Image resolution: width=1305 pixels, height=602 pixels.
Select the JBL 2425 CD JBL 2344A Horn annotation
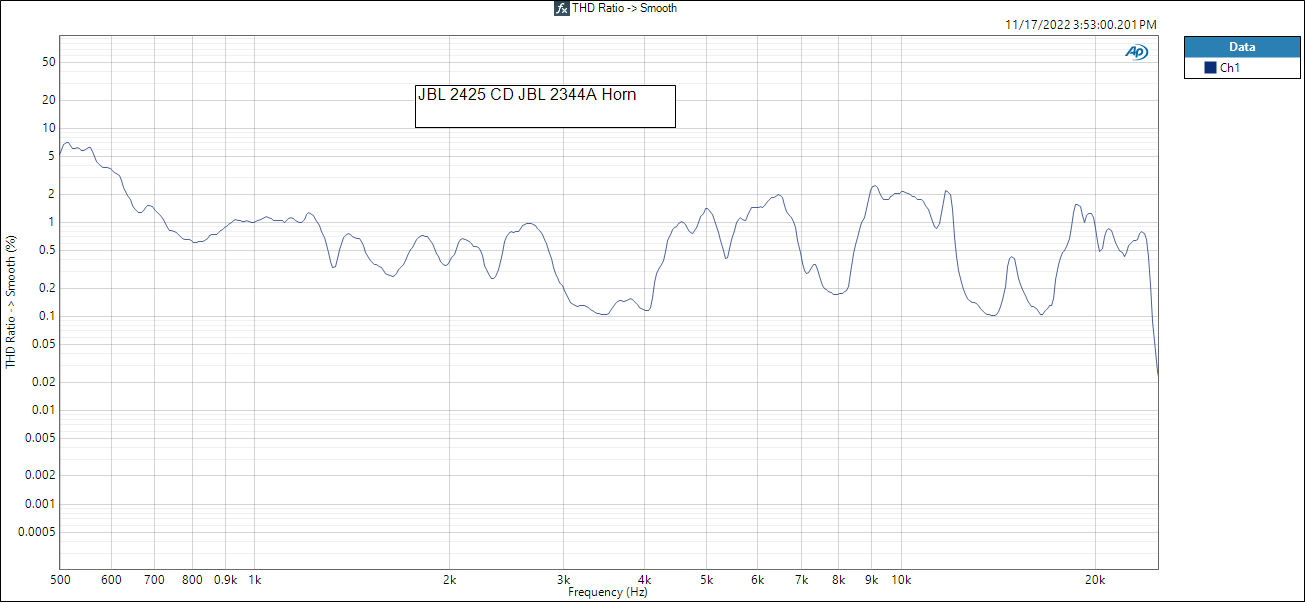pos(546,106)
